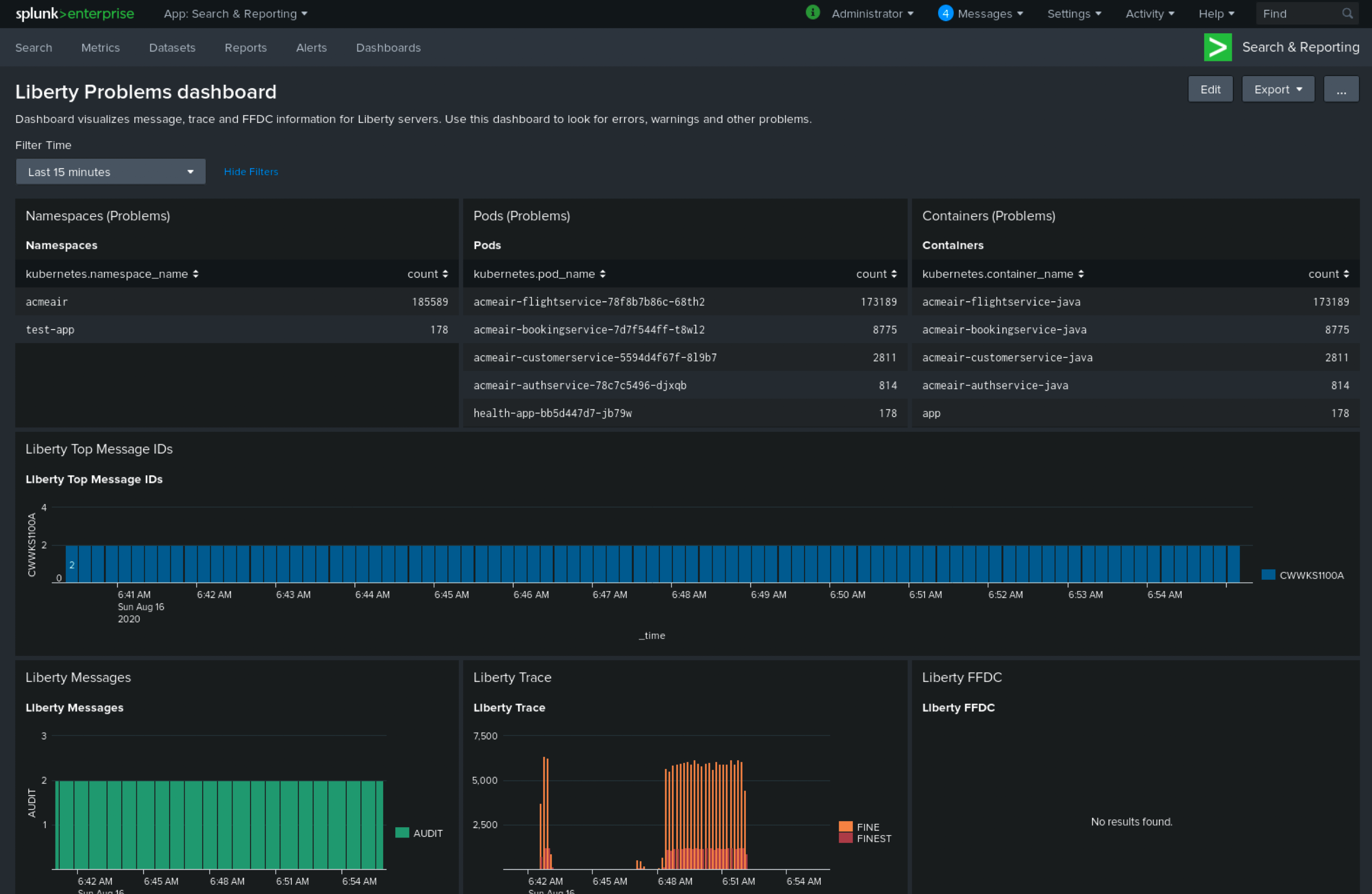
Task: Open the Settings menu
Action: tap(1074, 13)
